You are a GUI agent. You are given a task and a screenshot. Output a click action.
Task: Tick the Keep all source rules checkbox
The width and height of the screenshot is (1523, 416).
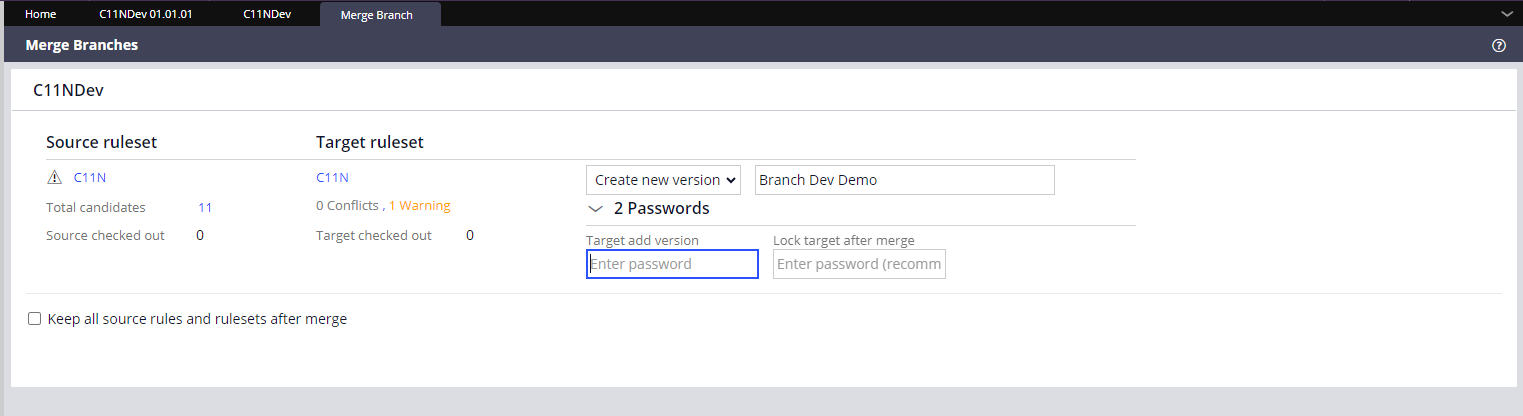(x=34, y=319)
